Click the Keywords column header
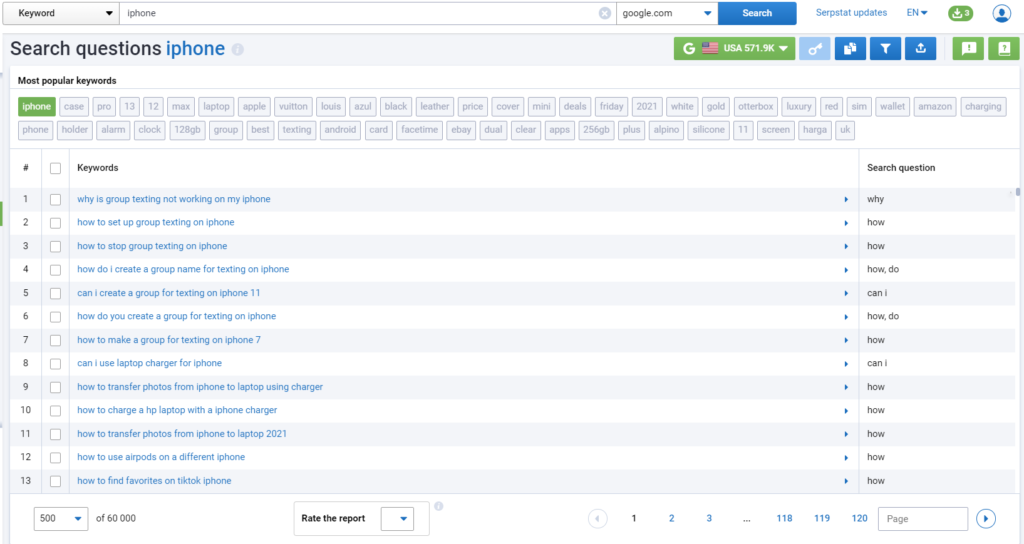The height and width of the screenshot is (544, 1024). point(98,168)
